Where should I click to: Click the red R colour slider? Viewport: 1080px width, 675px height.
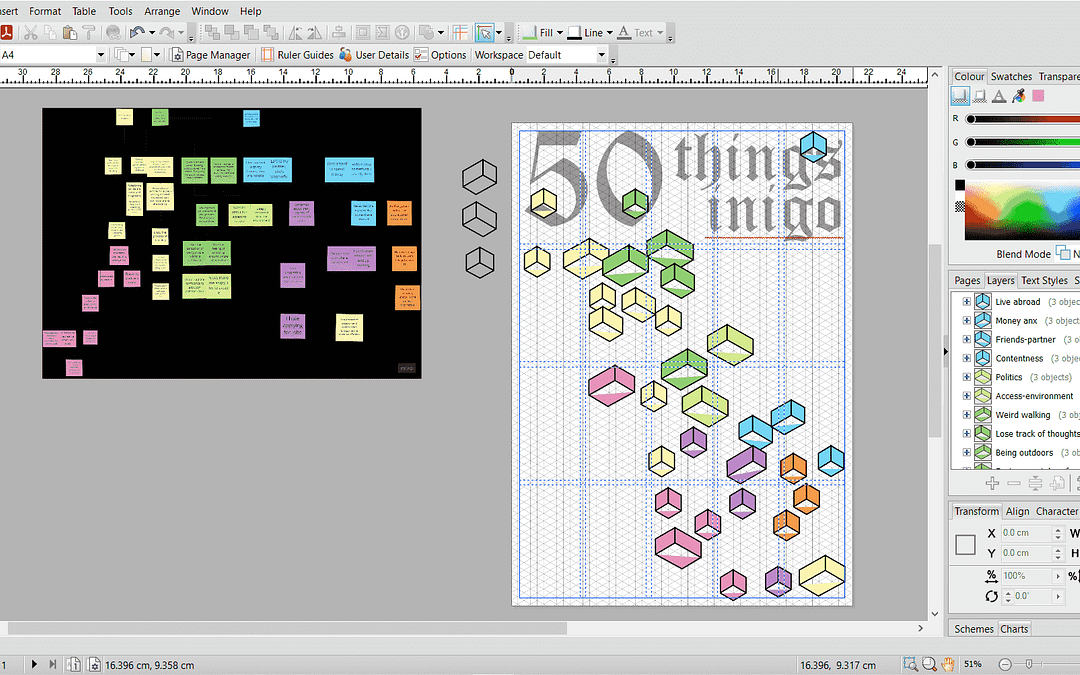pos(1020,119)
